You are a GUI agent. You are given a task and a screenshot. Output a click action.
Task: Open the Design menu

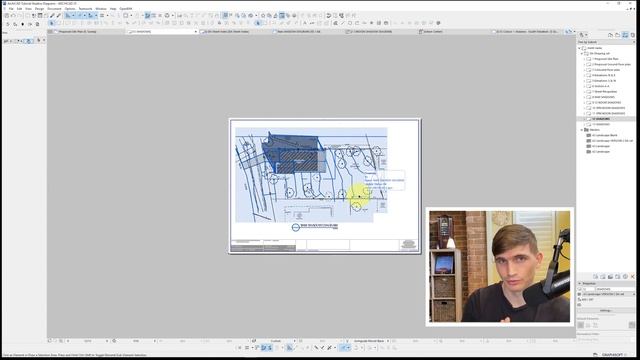(39, 9)
